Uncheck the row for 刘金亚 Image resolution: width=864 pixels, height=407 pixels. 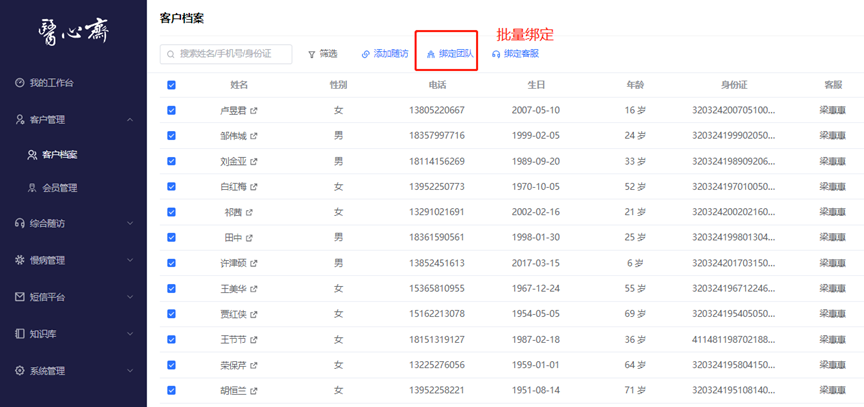click(171, 161)
